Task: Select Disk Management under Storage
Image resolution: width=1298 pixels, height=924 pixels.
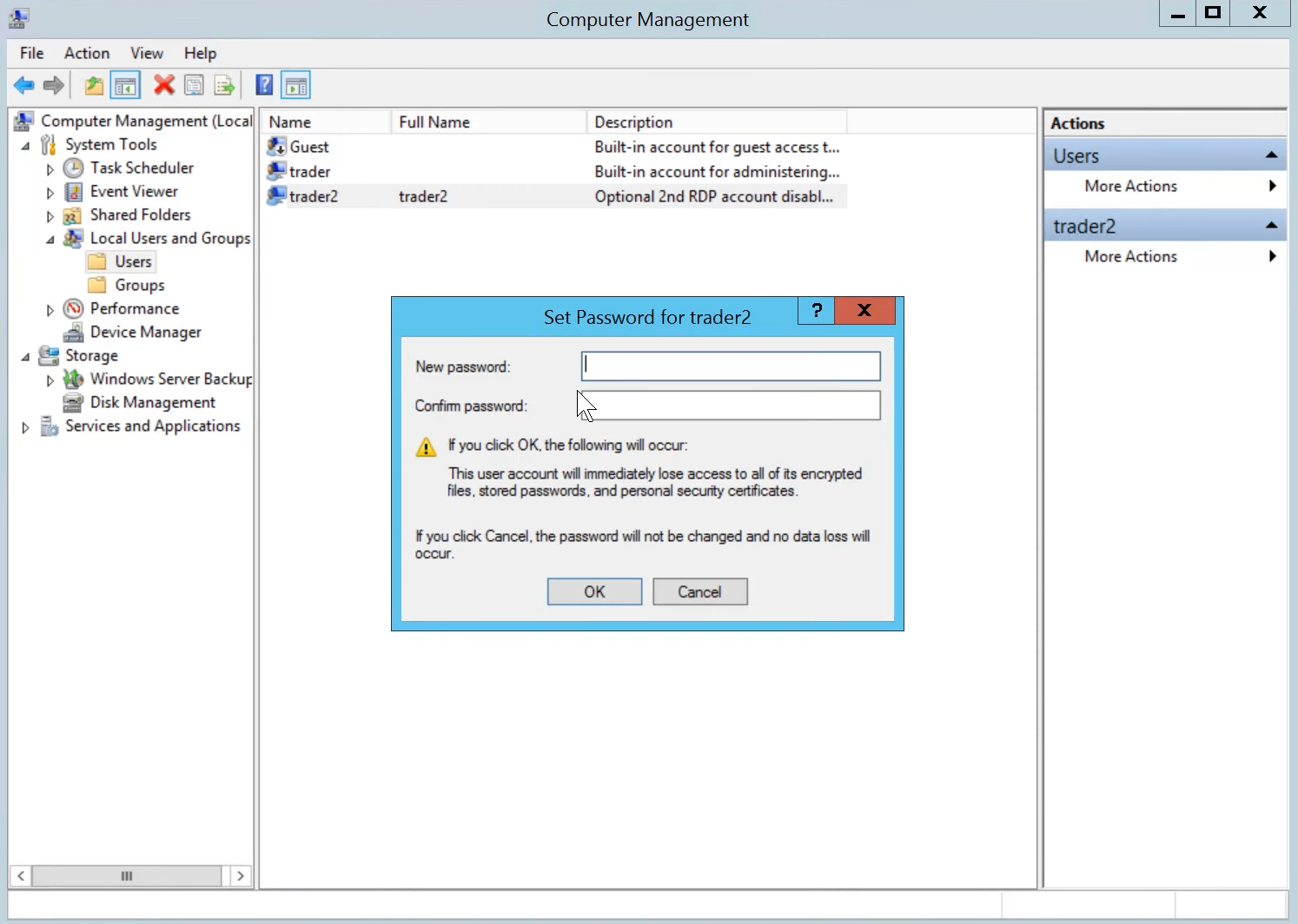Action: click(x=152, y=403)
